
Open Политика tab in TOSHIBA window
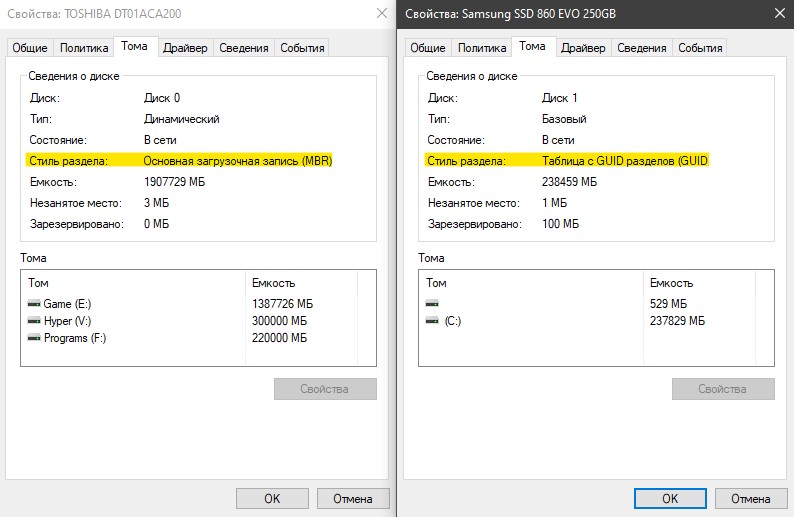84,48
